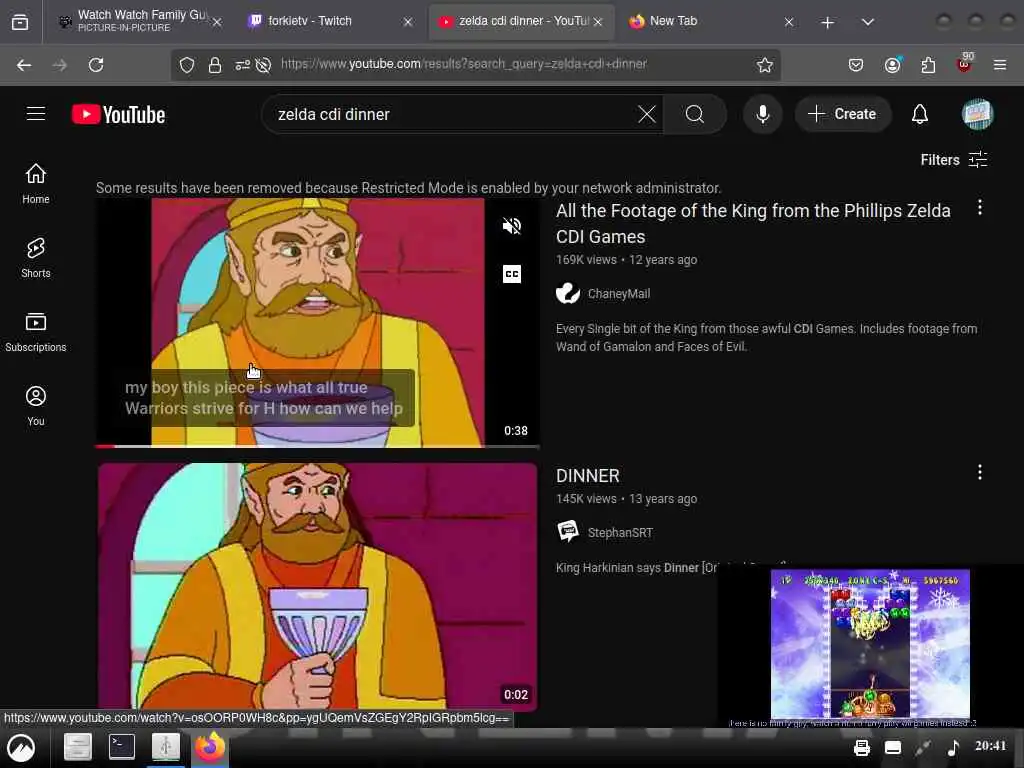Click the Firefox icon in the taskbar
The image size is (1024, 768).
(209, 747)
